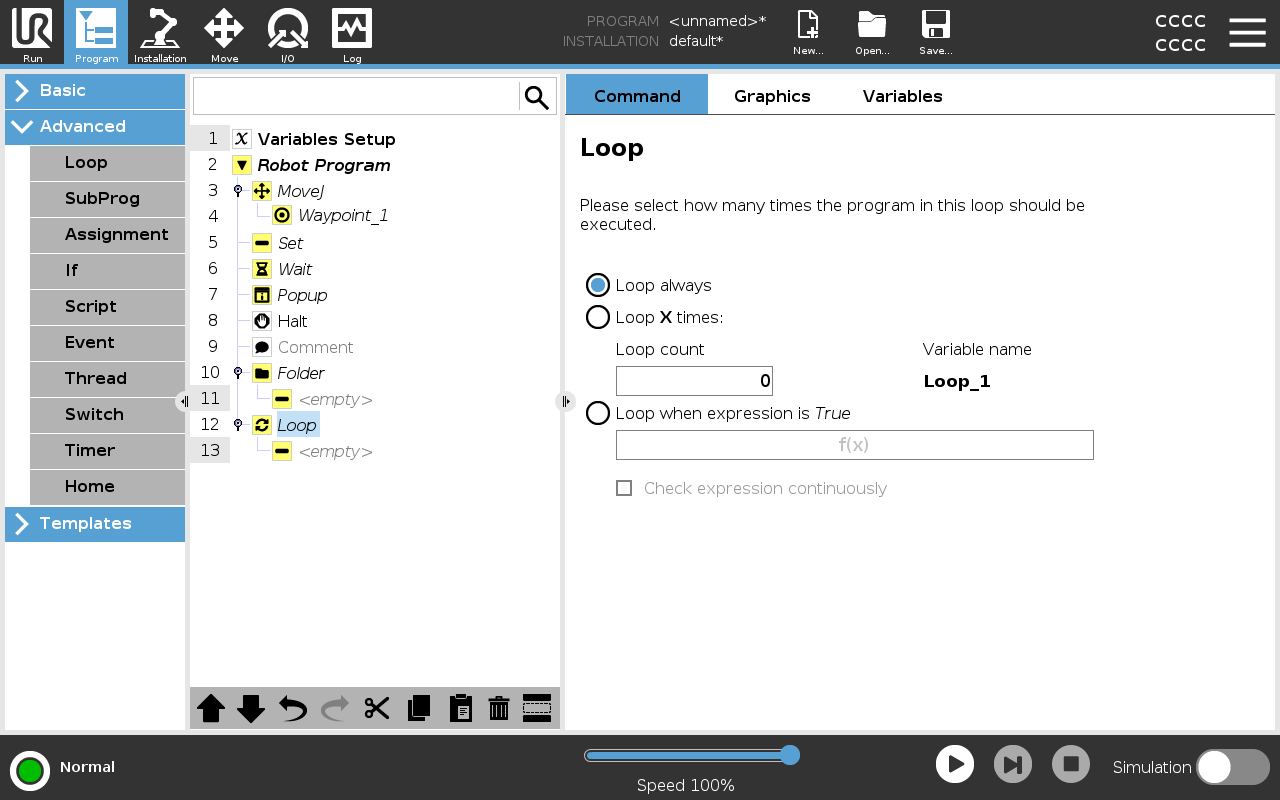Select Loop when expression is True option
1280x800 pixels.
click(x=598, y=413)
